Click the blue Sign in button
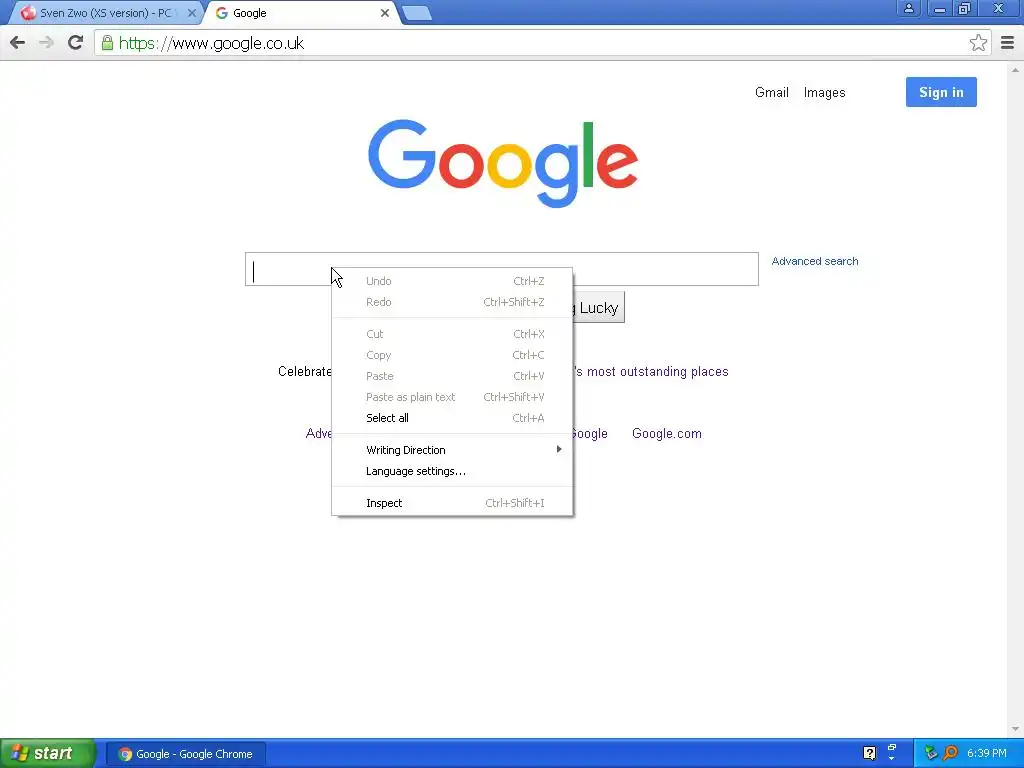 click(x=941, y=92)
